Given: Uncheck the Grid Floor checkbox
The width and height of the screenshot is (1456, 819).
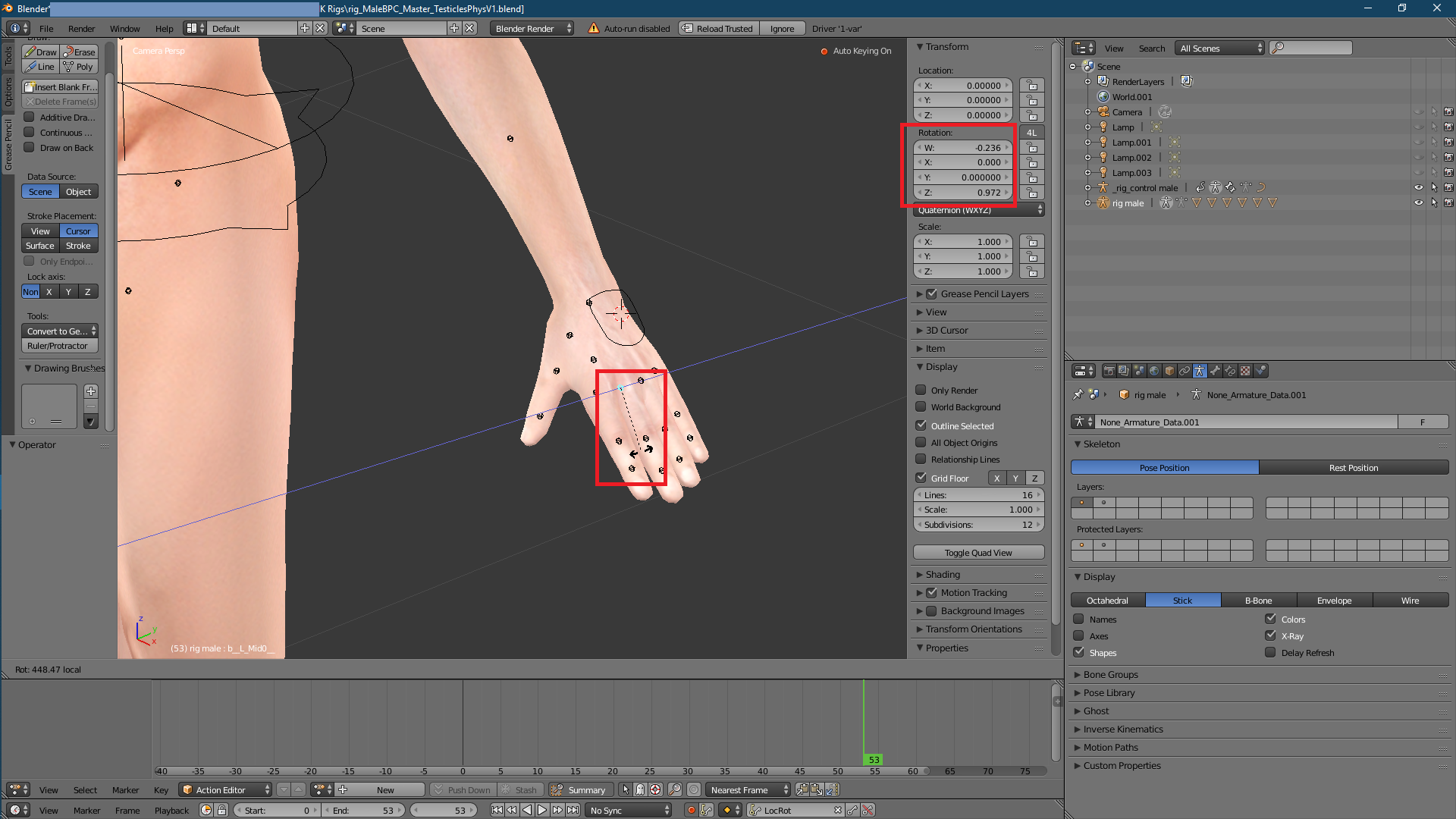Looking at the screenshot, I should pos(921,478).
